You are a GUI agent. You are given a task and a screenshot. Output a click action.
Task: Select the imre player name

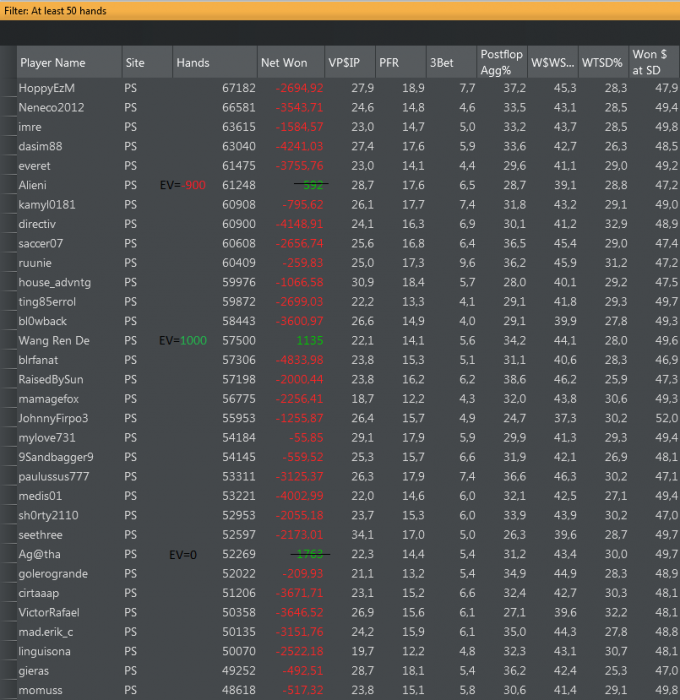30,127
